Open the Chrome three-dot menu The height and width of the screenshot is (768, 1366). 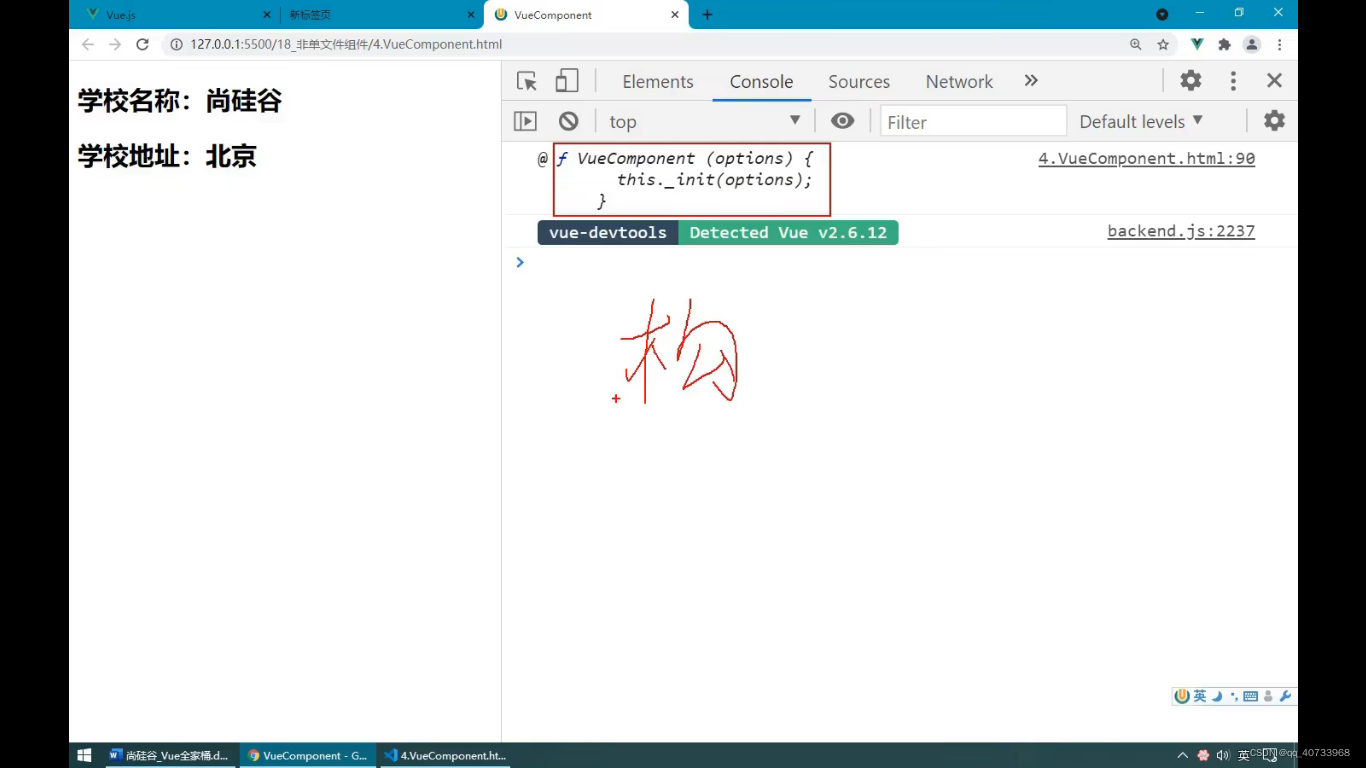tap(1279, 44)
